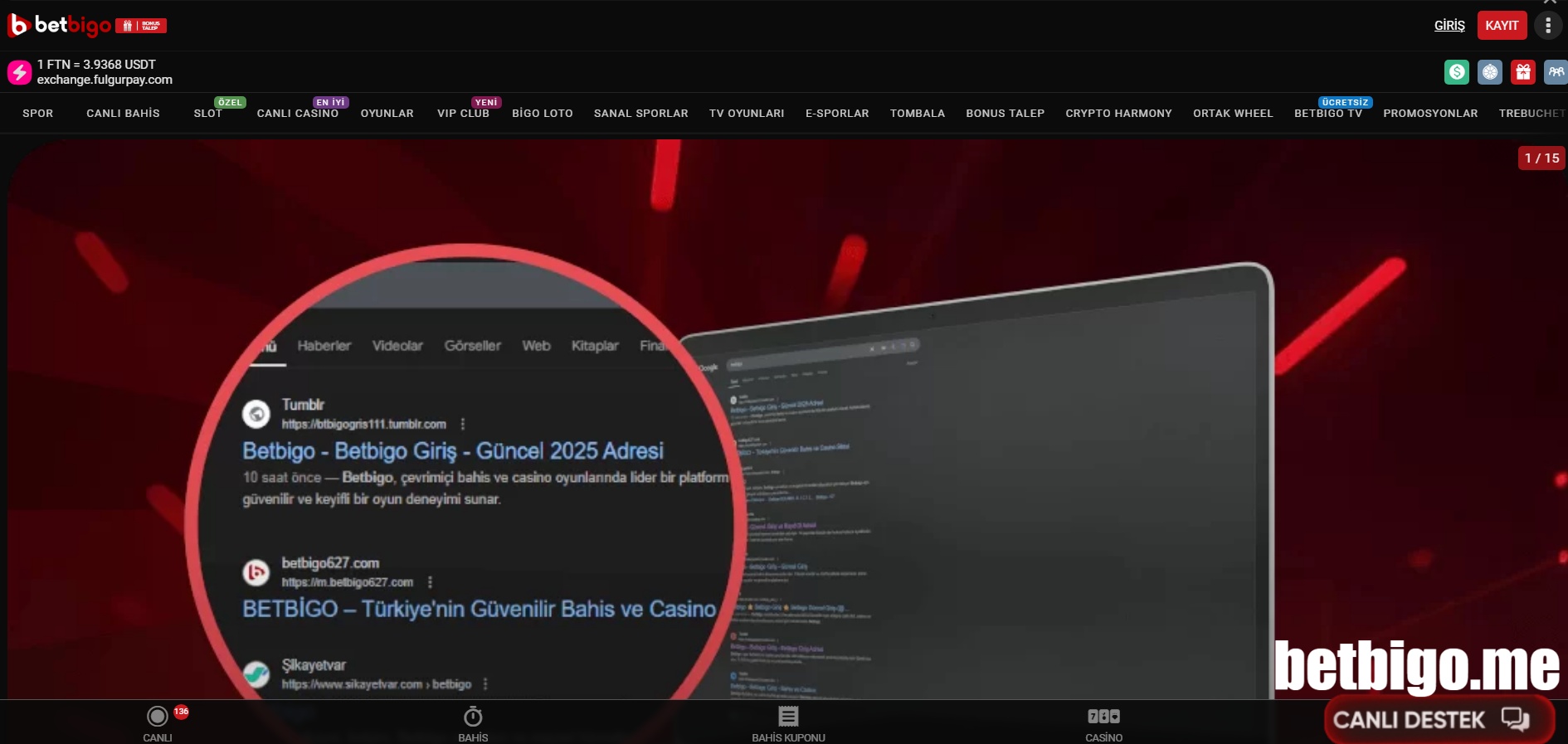1568x744 pixels.
Task: Open CRYPTO HARMONY in navigation
Action: (x=1119, y=114)
